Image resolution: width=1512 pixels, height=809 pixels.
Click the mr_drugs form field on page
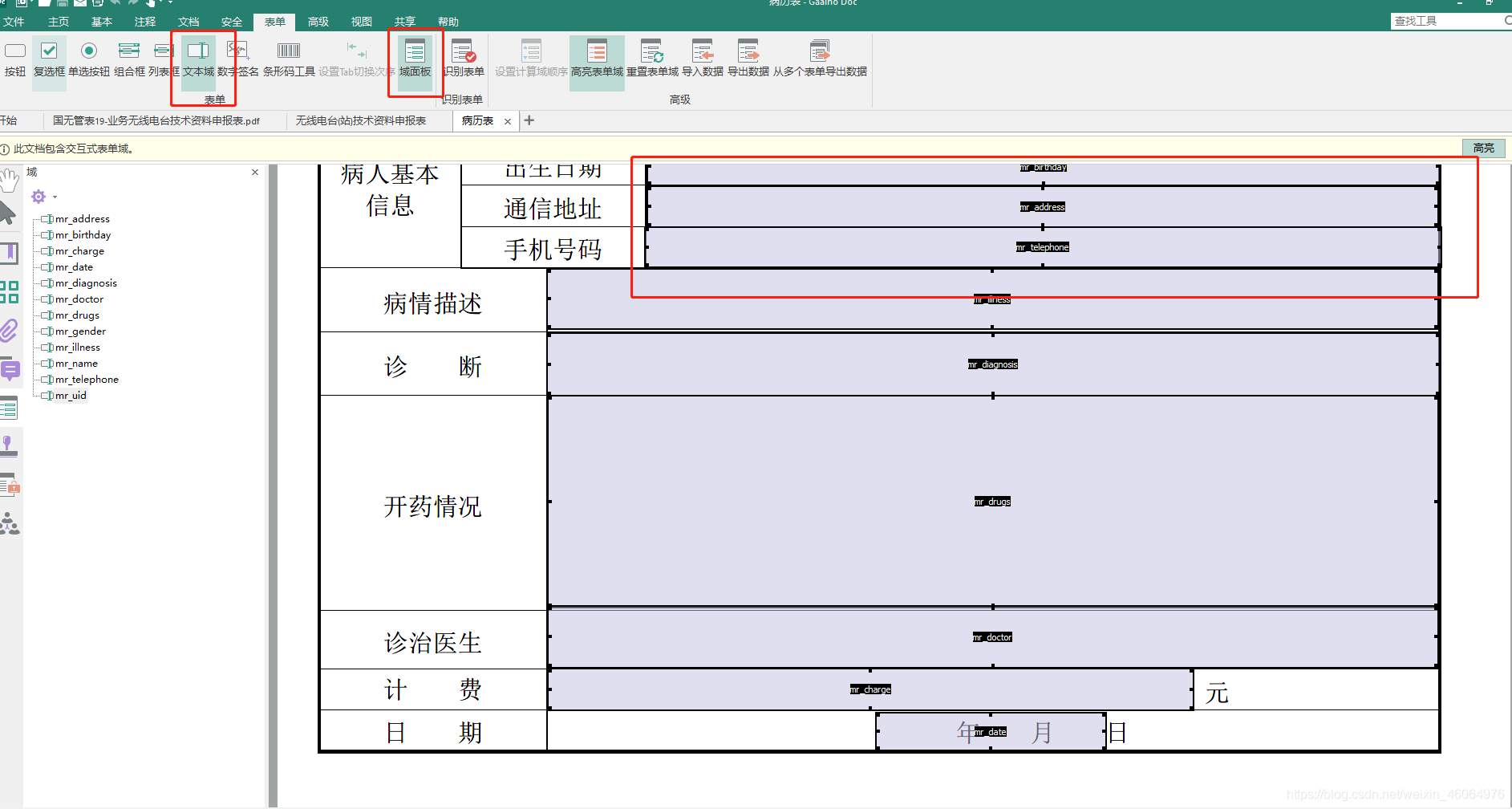(993, 502)
